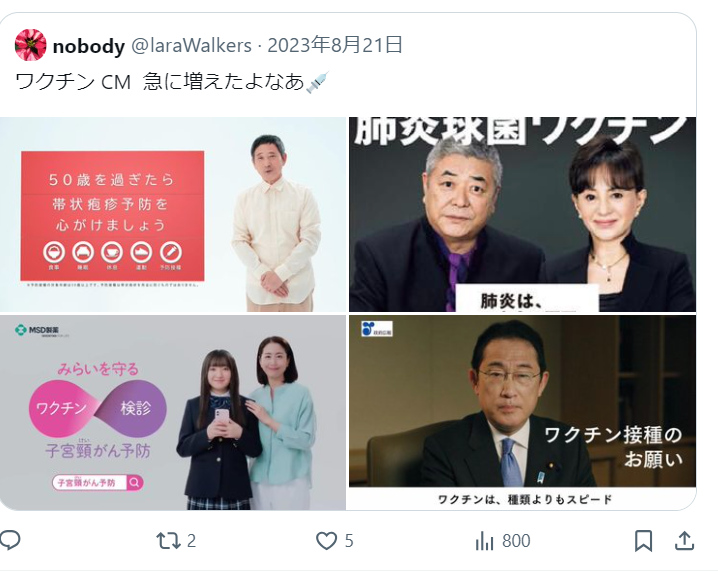Open the share upload icon

[685, 540]
